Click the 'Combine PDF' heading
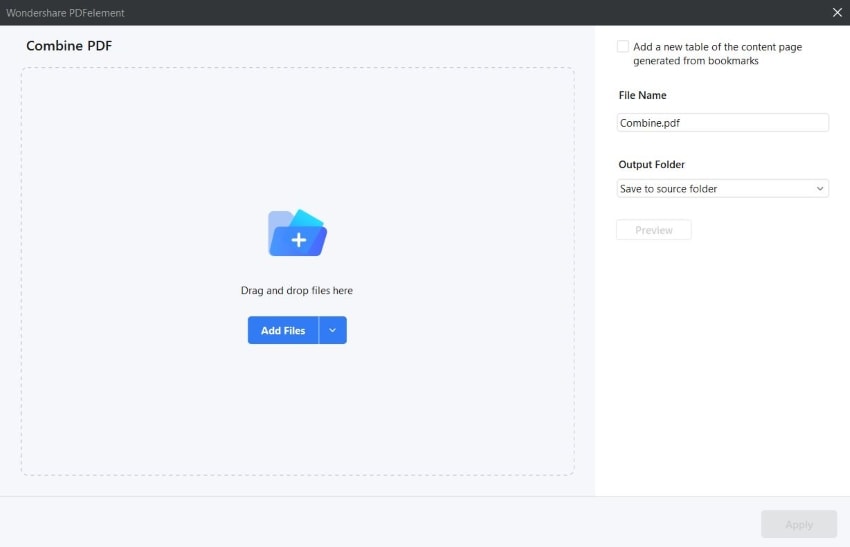This screenshot has height=547, width=850. pyautogui.click(x=69, y=46)
